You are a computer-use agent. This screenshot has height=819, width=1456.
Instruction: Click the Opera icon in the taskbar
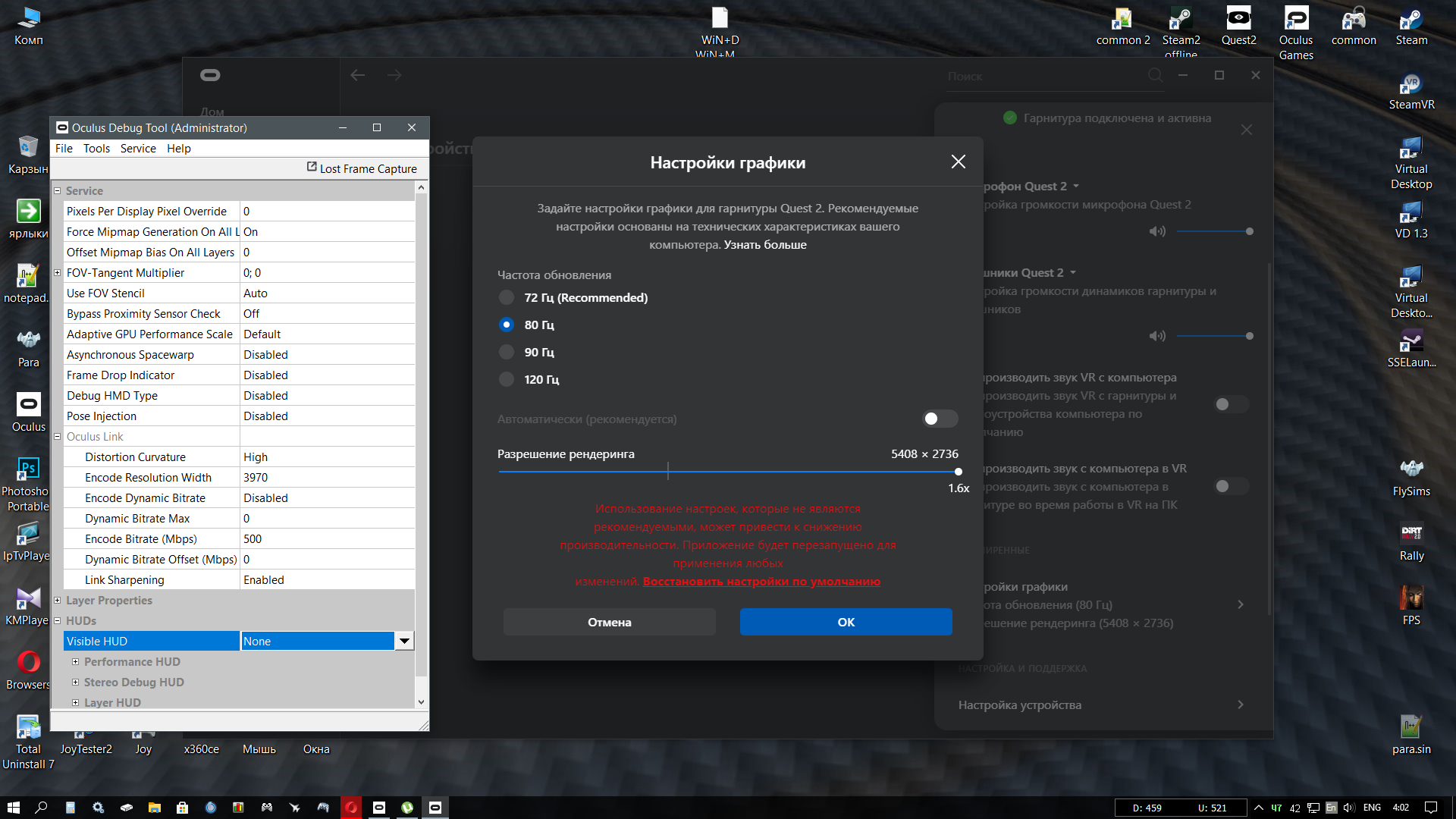[x=351, y=808]
